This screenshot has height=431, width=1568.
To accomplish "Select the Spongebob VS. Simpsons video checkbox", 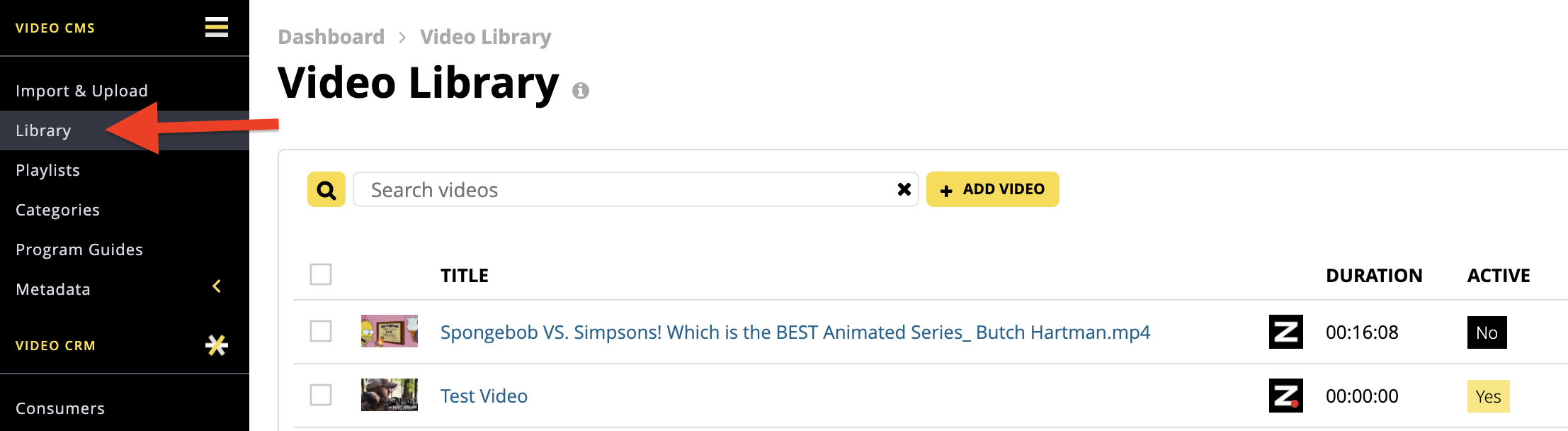I will tap(321, 331).
